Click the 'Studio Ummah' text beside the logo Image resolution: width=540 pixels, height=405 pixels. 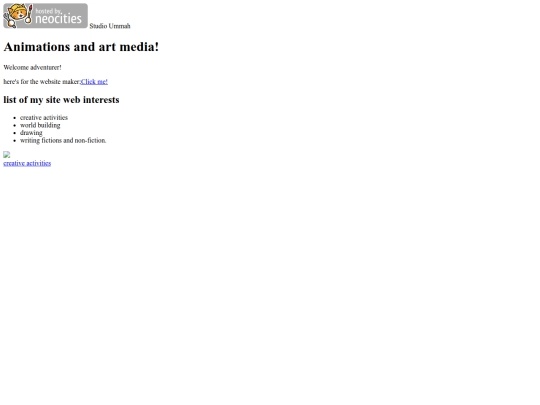click(110, 26)
